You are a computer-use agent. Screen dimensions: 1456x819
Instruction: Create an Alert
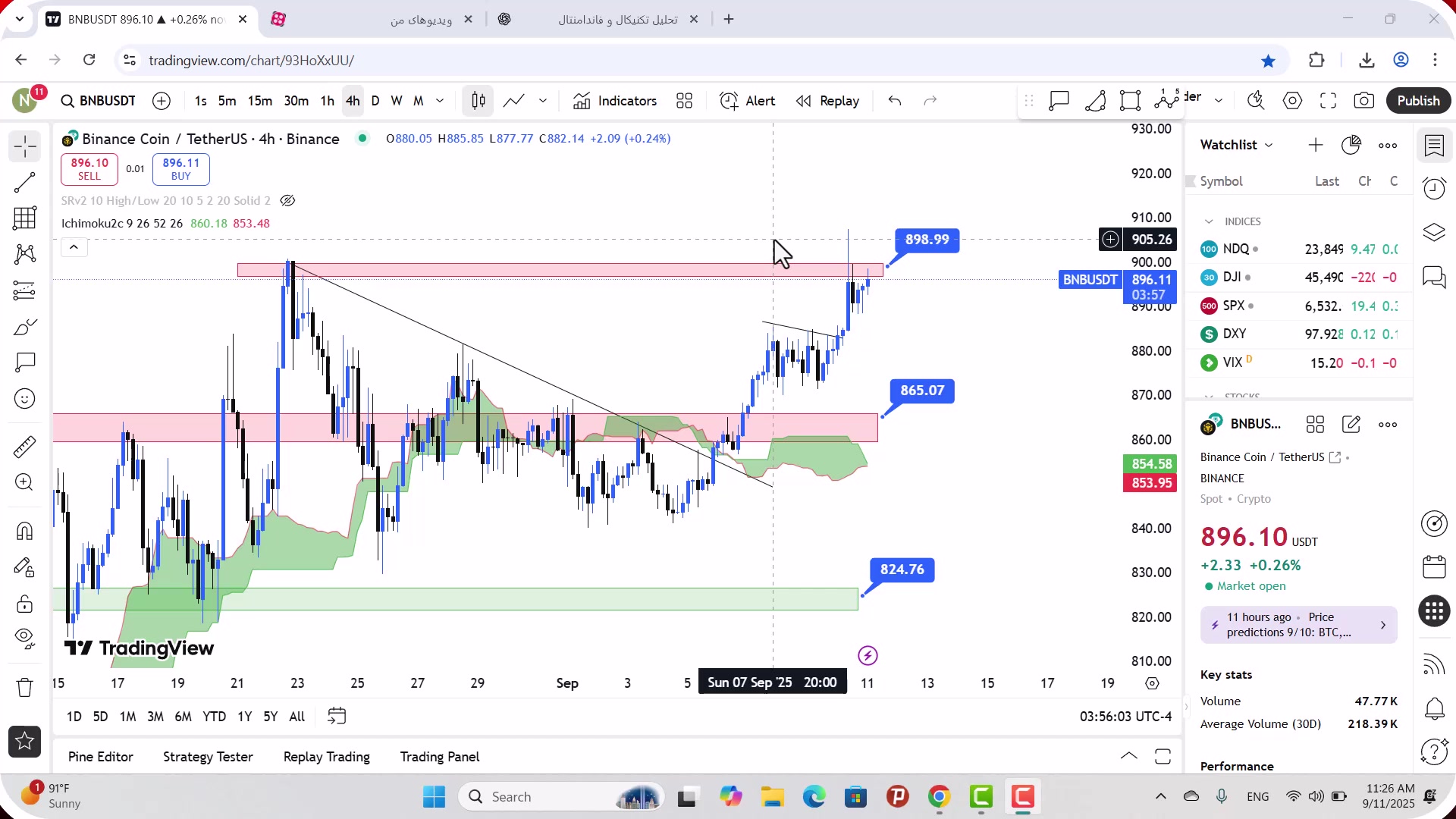coord(748,101)
